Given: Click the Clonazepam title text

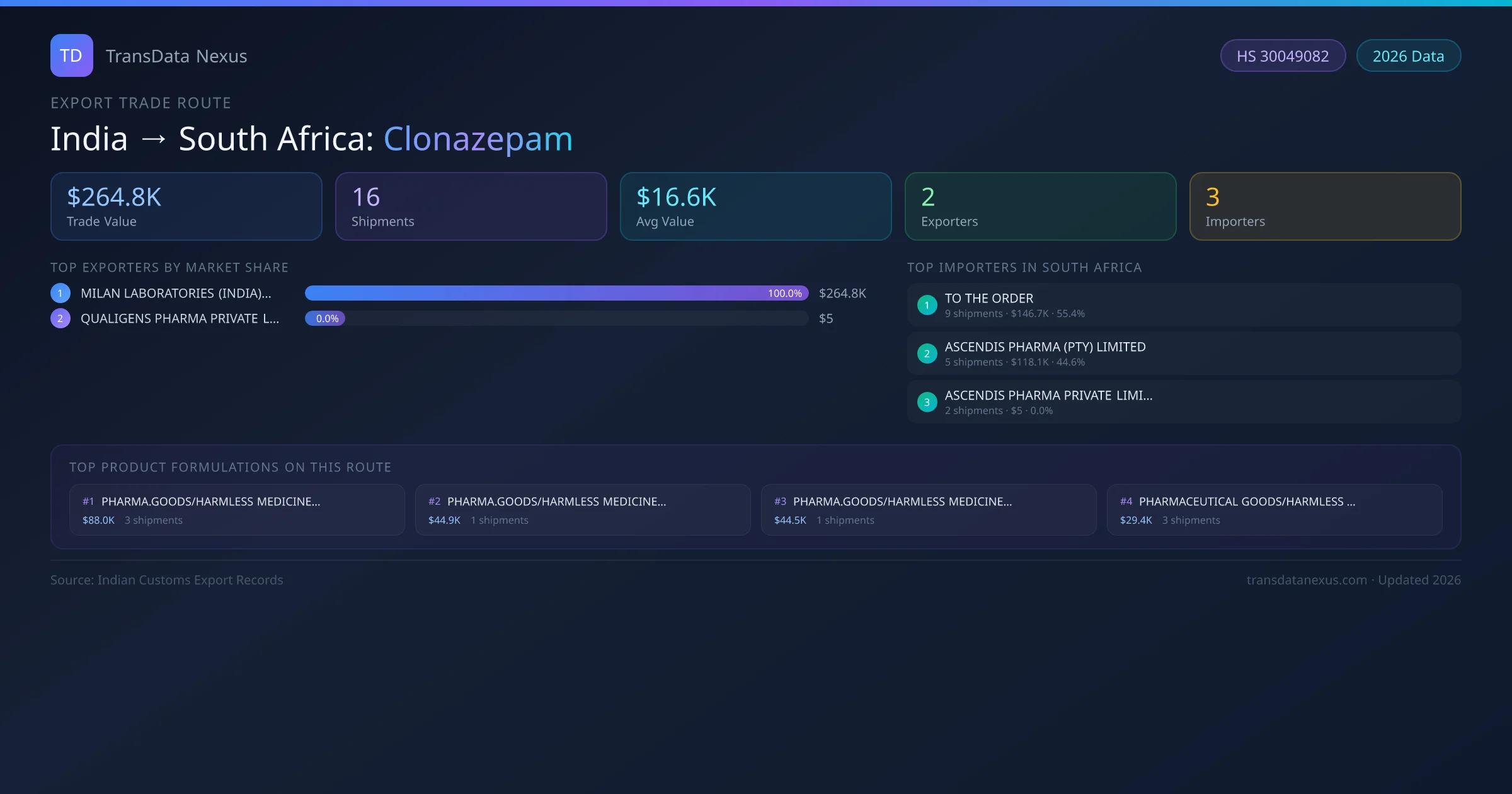Looking at the screenshot, I should click(478, 139).
